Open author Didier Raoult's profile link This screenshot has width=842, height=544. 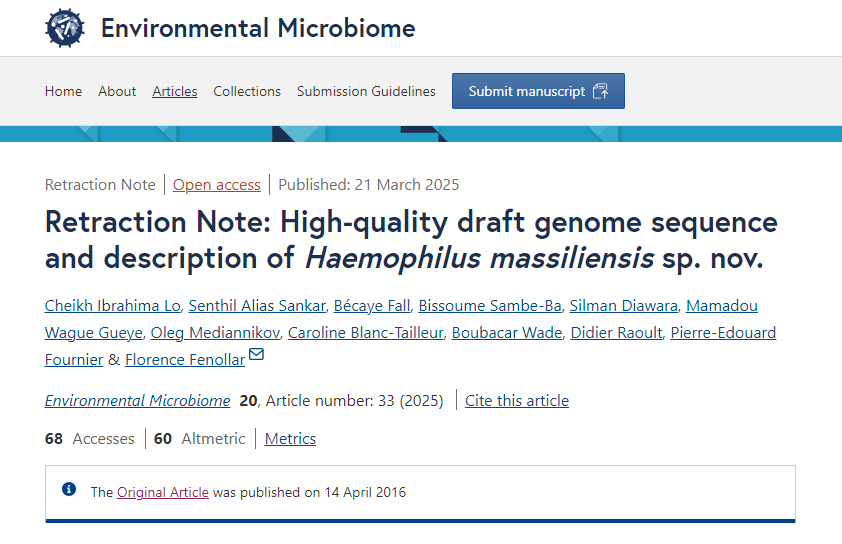click(x=616, y=332)
